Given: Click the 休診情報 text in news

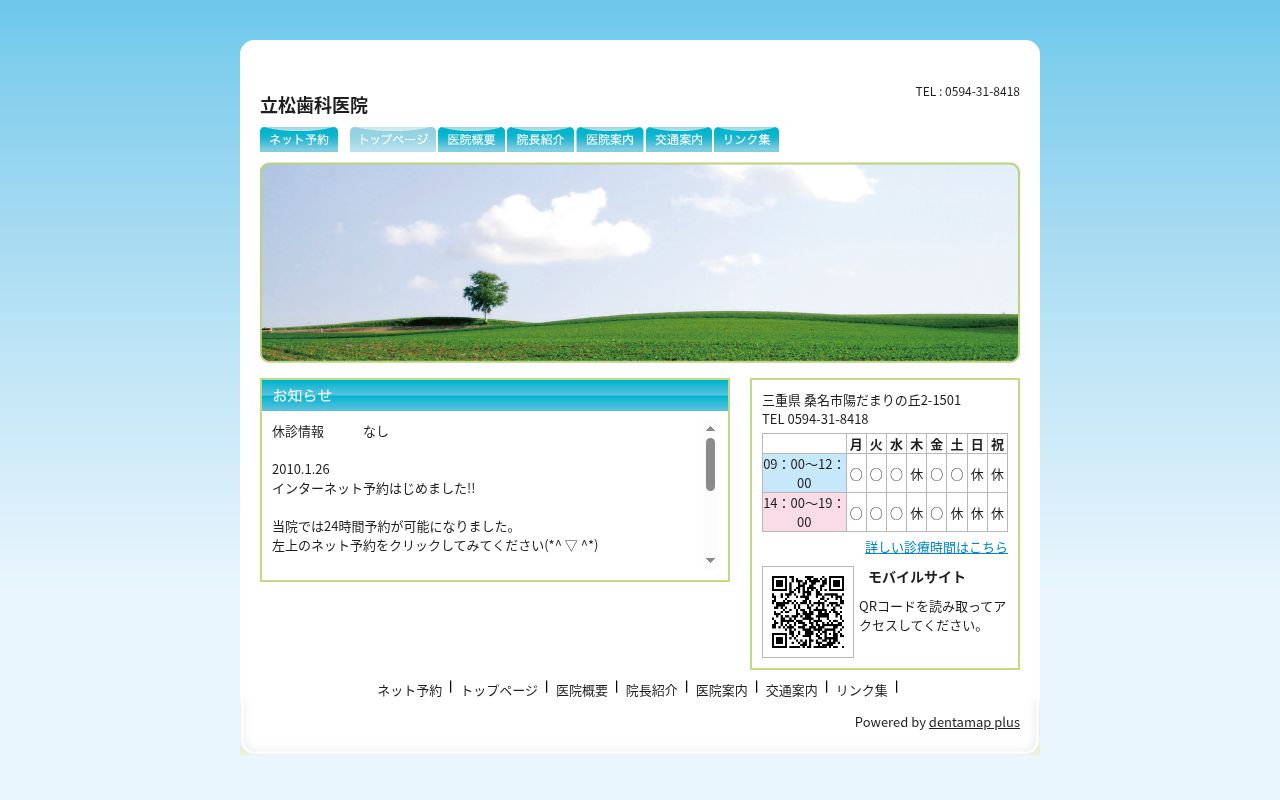Looking at the screenshot, I should tap(298, 431).
